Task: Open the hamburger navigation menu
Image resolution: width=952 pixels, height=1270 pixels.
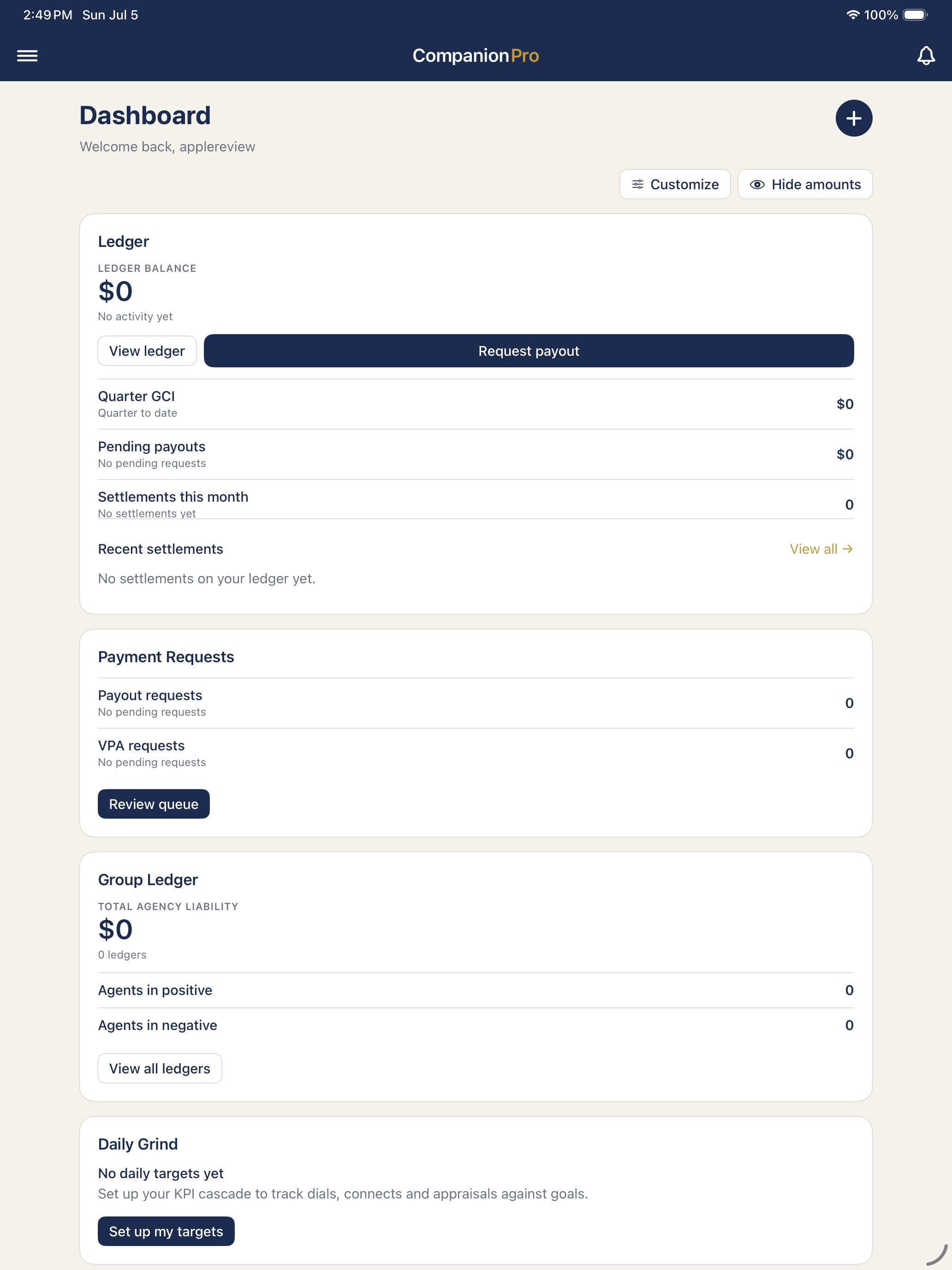Action: pyautogui.click(x=27, y=56)
